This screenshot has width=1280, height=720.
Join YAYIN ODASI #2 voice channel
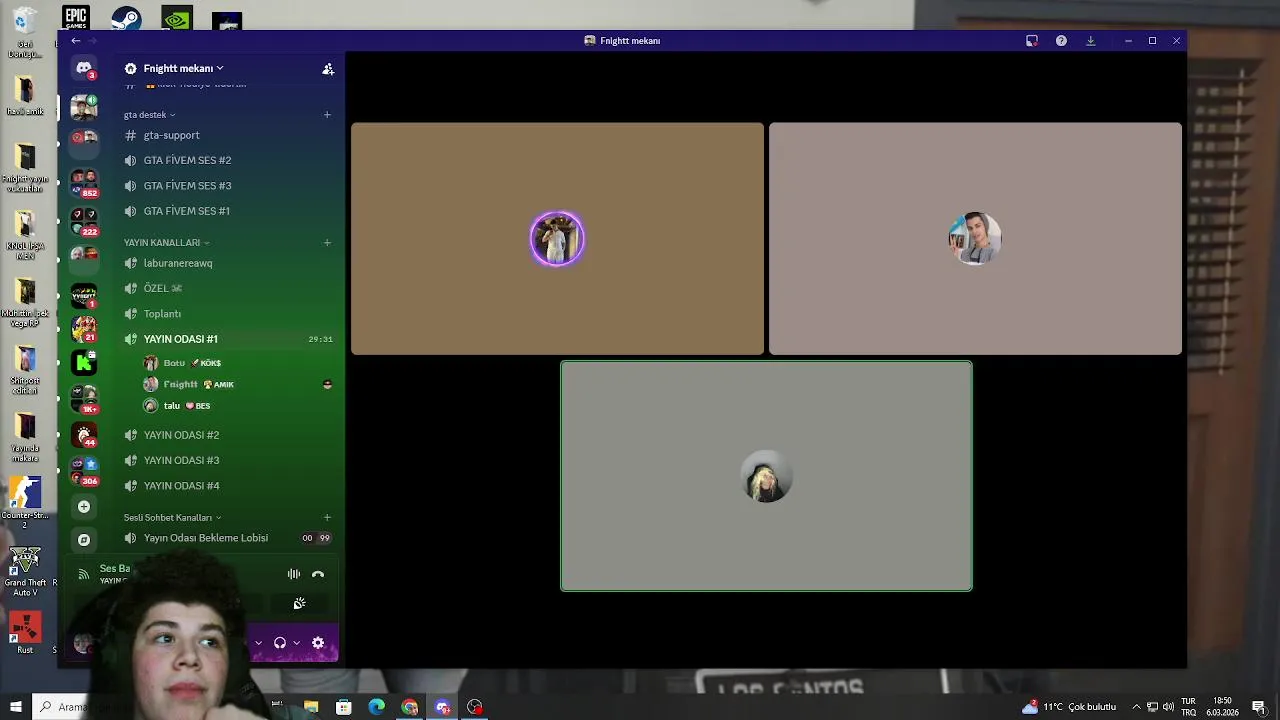point(228,435)
